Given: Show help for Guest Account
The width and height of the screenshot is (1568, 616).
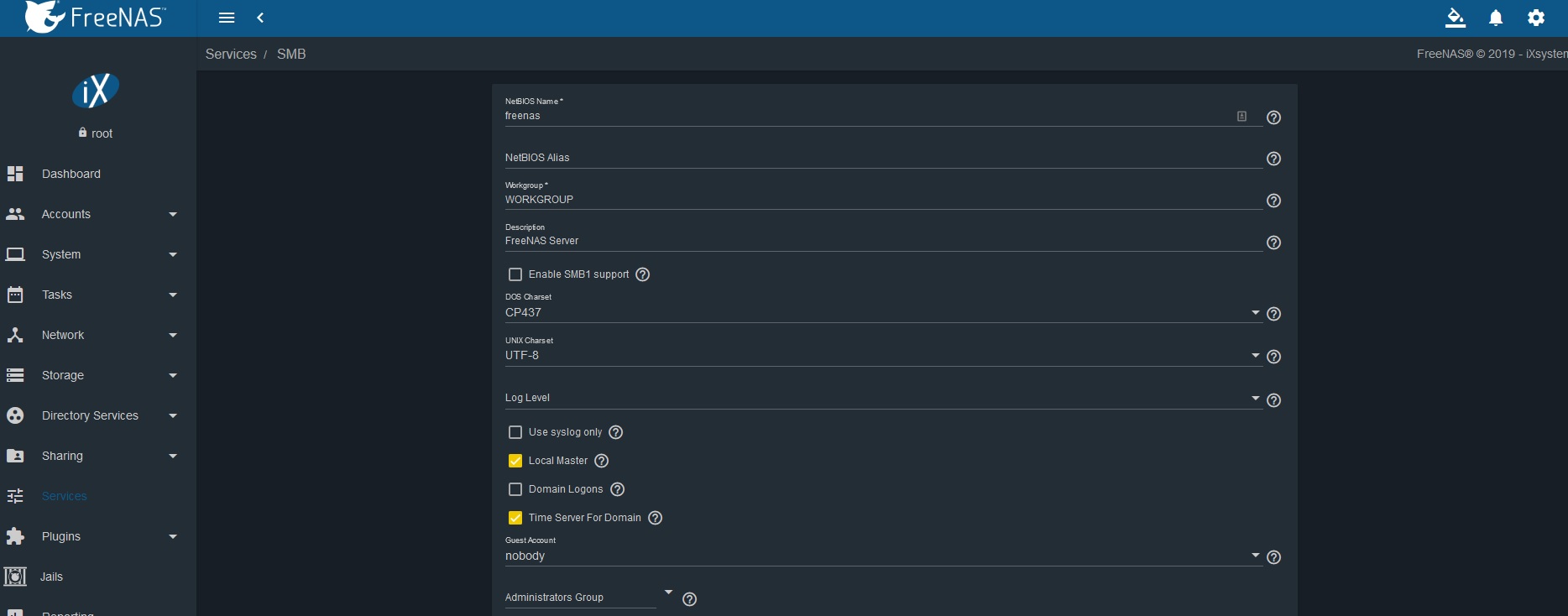Looking at the screenshot, I should tap(1273, 557).
